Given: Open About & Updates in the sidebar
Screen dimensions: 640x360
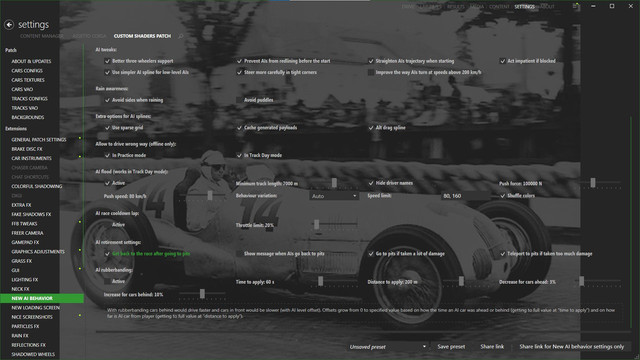Looking at the screenshot, I should (x=31, y=61).
